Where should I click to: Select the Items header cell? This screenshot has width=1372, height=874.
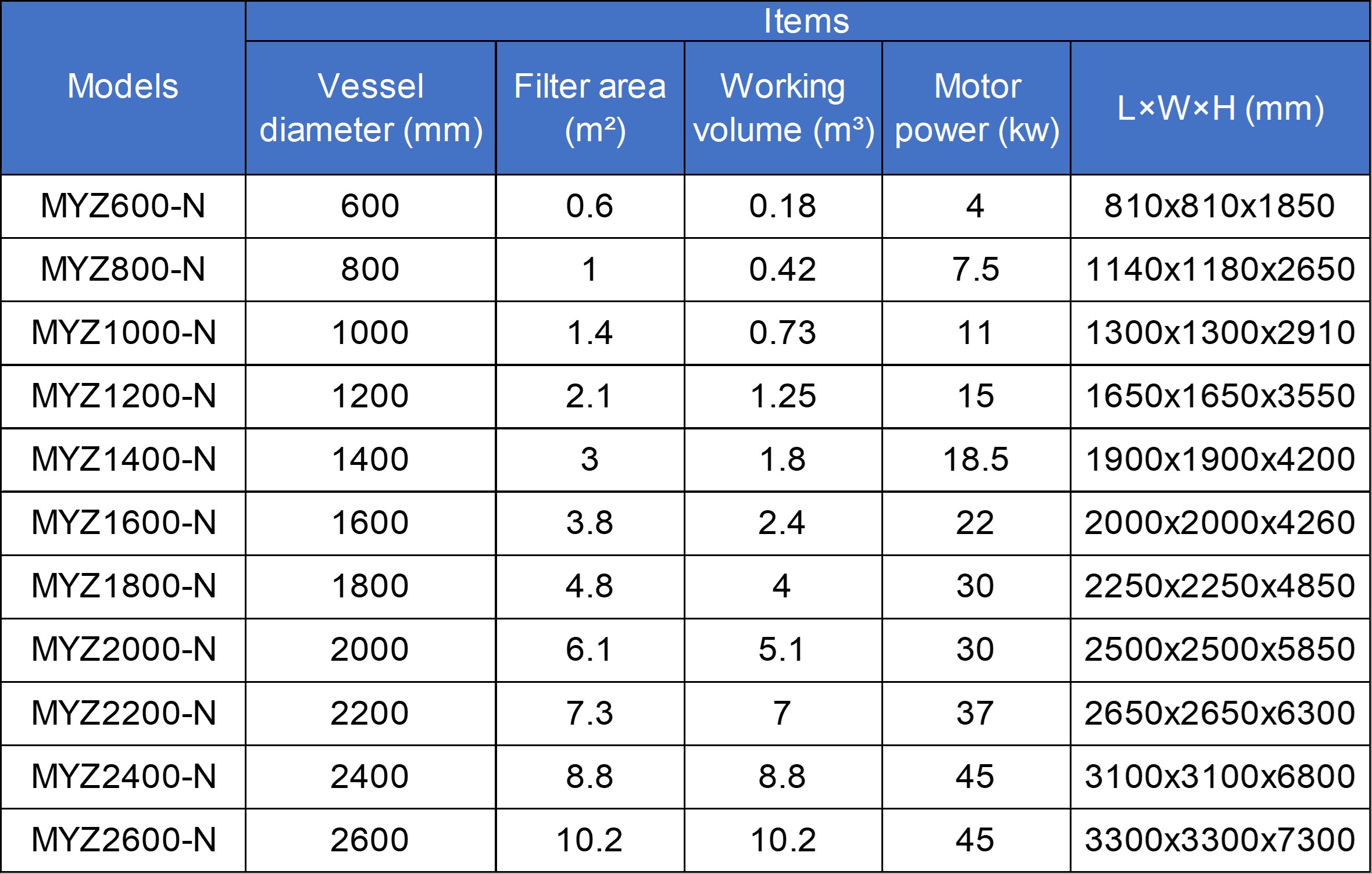(x=808, y=22)
